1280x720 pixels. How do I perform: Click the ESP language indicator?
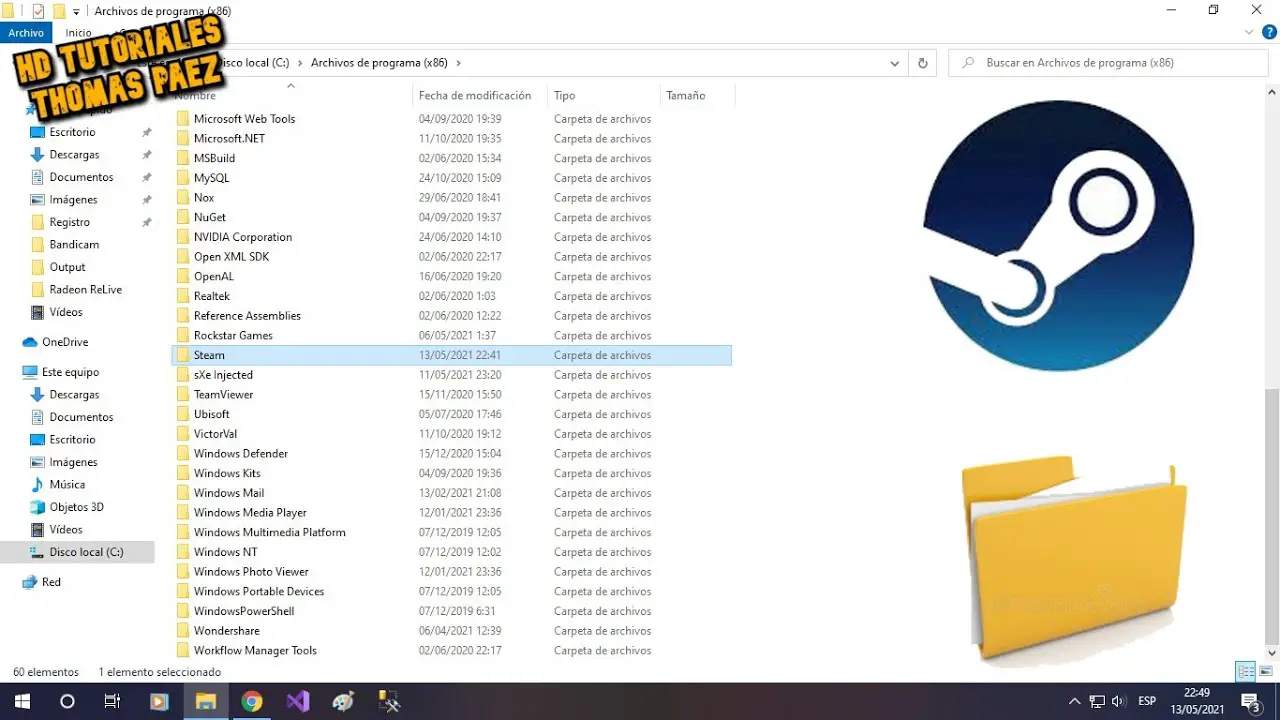pyautogui.click(x=1147, y=701)
